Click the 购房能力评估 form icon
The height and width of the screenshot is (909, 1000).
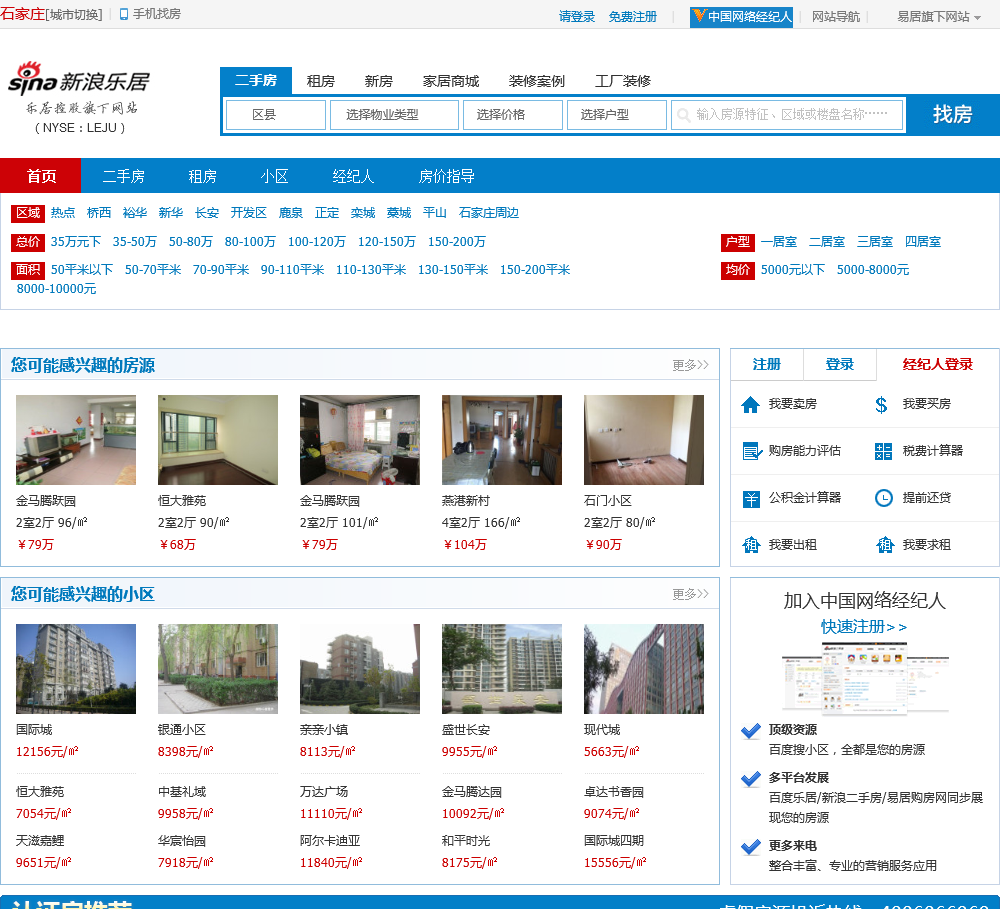pyautogui.click(x=752, y=451)
